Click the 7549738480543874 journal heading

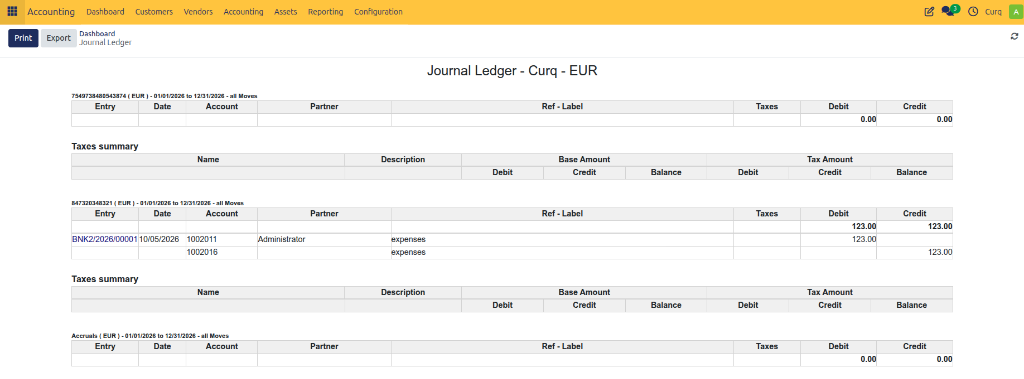(164, 96)
